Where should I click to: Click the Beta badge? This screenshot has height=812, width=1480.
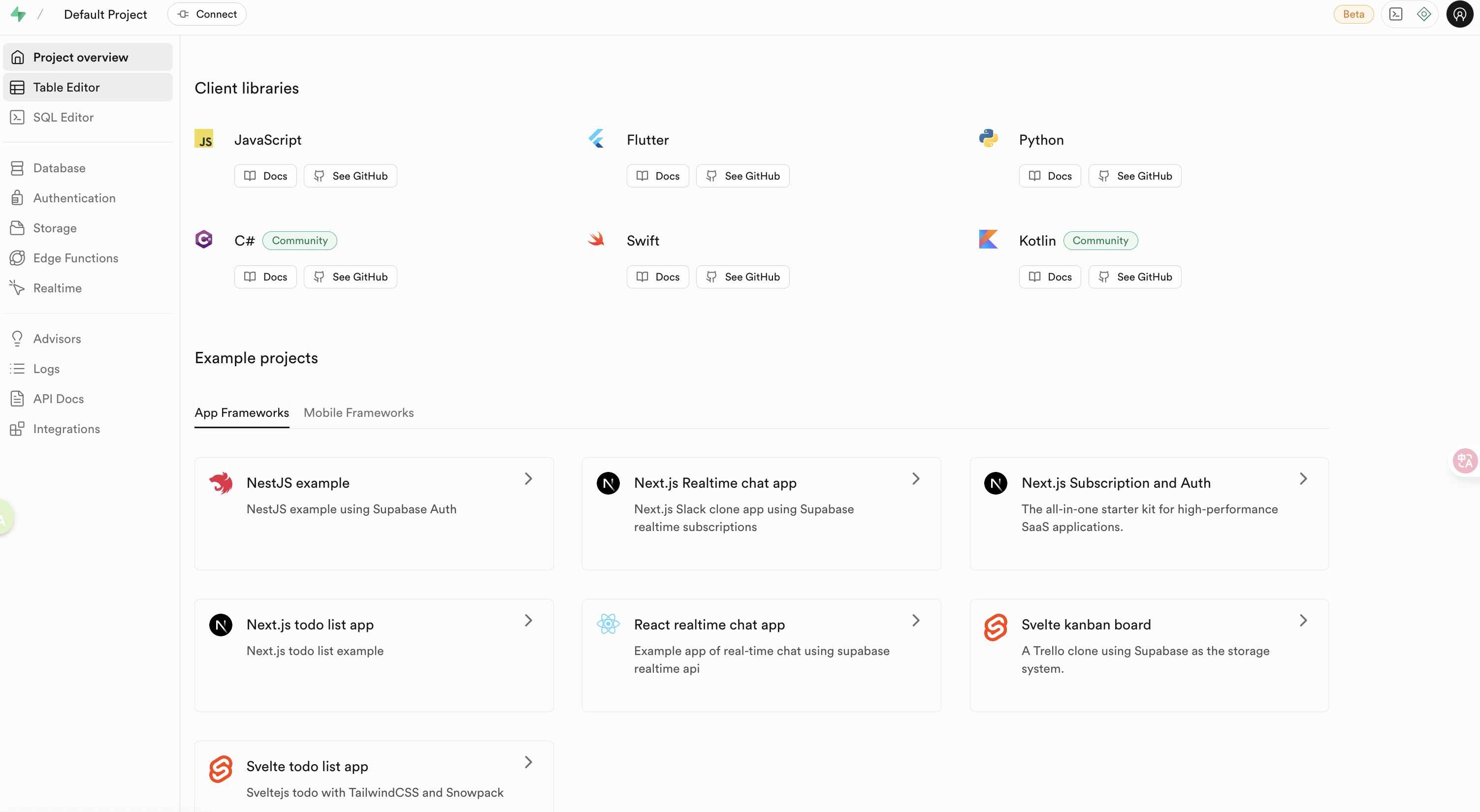tap(1353, 14)
